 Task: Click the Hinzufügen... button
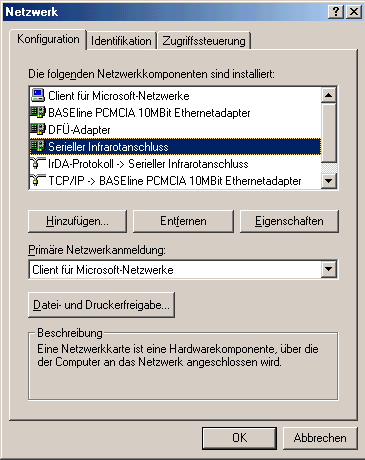coord(77,221)
